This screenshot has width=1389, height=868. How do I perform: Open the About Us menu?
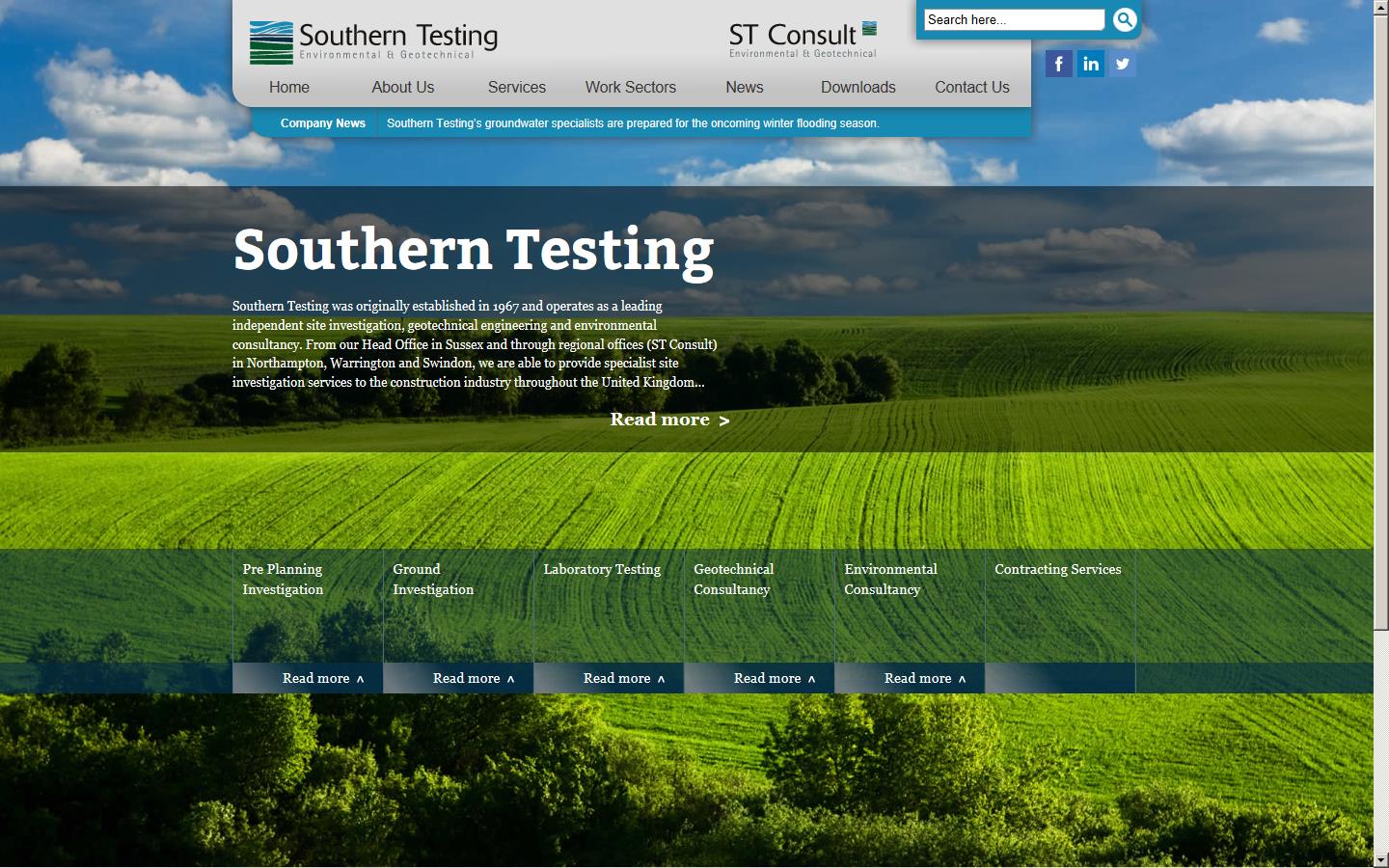(403, 87)
